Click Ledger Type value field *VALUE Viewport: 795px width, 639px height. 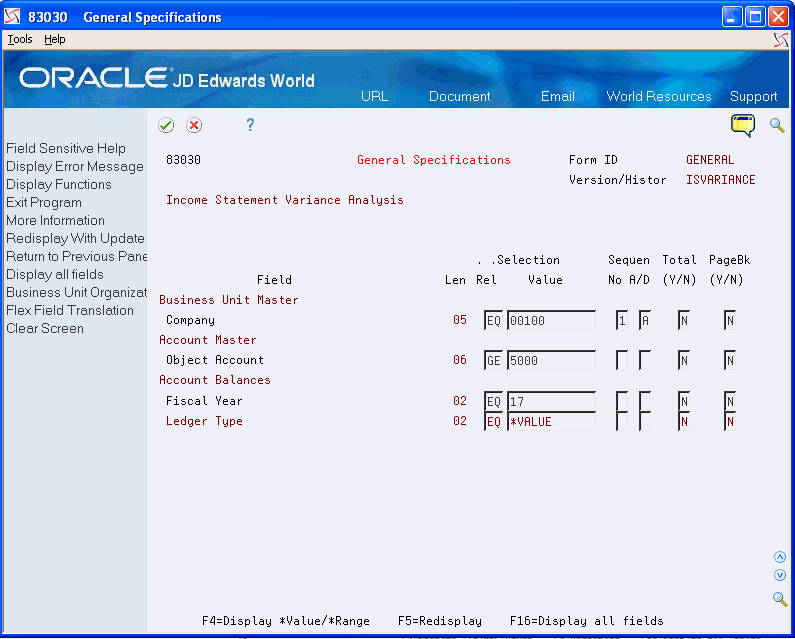click(552, 421)
